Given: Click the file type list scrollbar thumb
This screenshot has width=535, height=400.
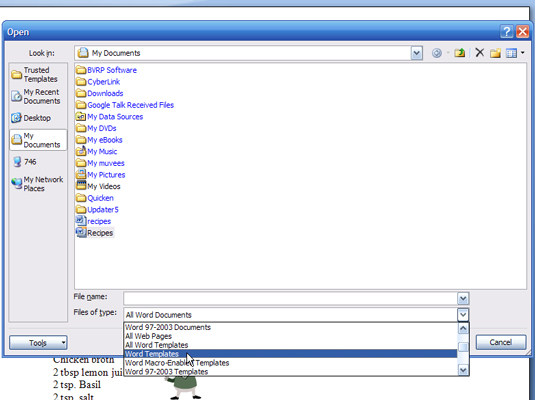Looking at the screenshot, I should [x=463, y=347].
